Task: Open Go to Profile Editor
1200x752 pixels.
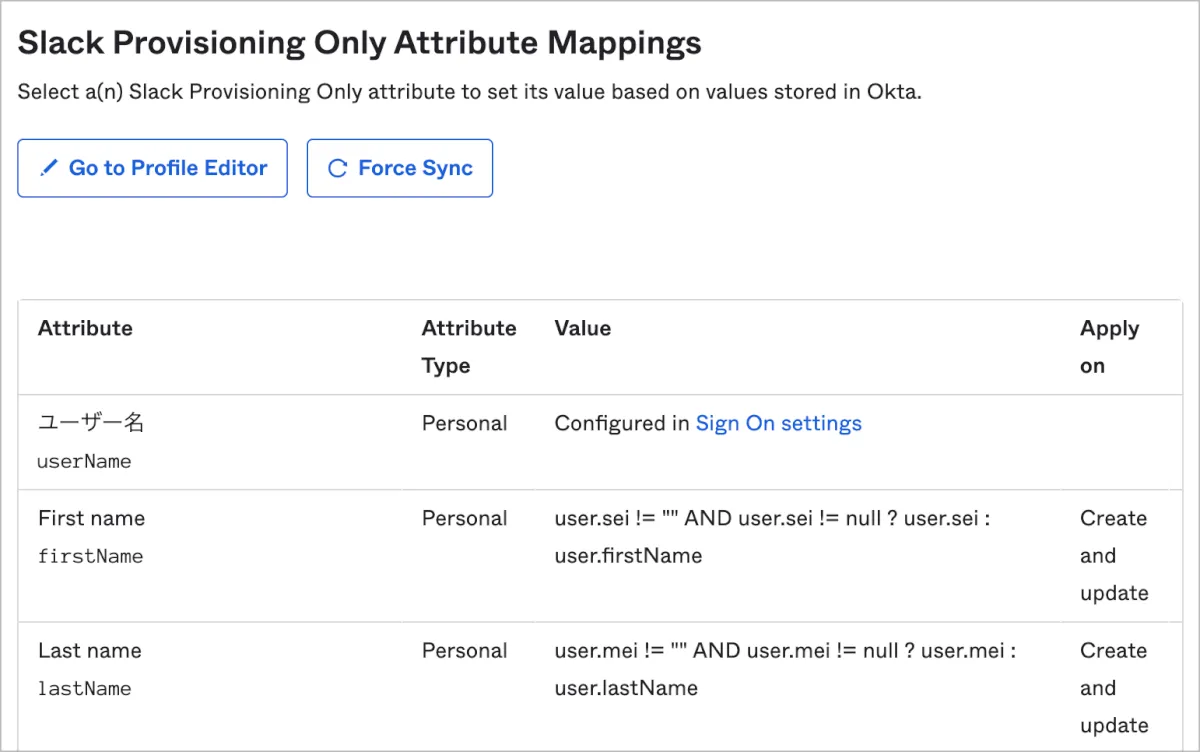Action: (x=153, y=168)
